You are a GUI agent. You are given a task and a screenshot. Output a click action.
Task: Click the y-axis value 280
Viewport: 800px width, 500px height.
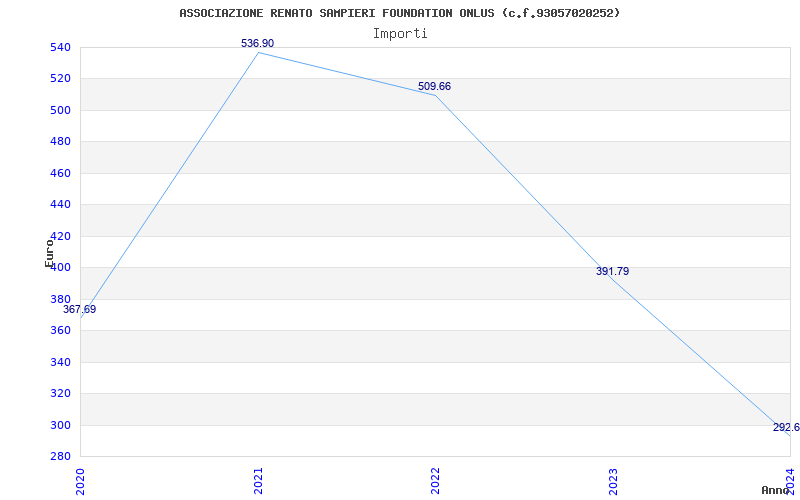(x=60, y=456)
